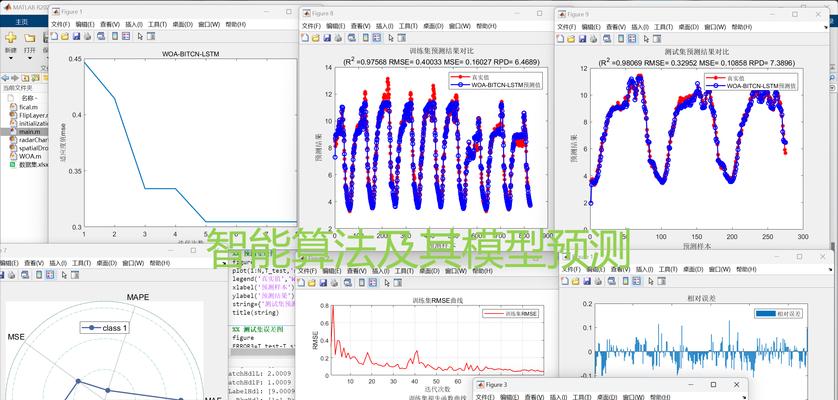Open 查看(V) menu in Figure 8

point(361,26)
